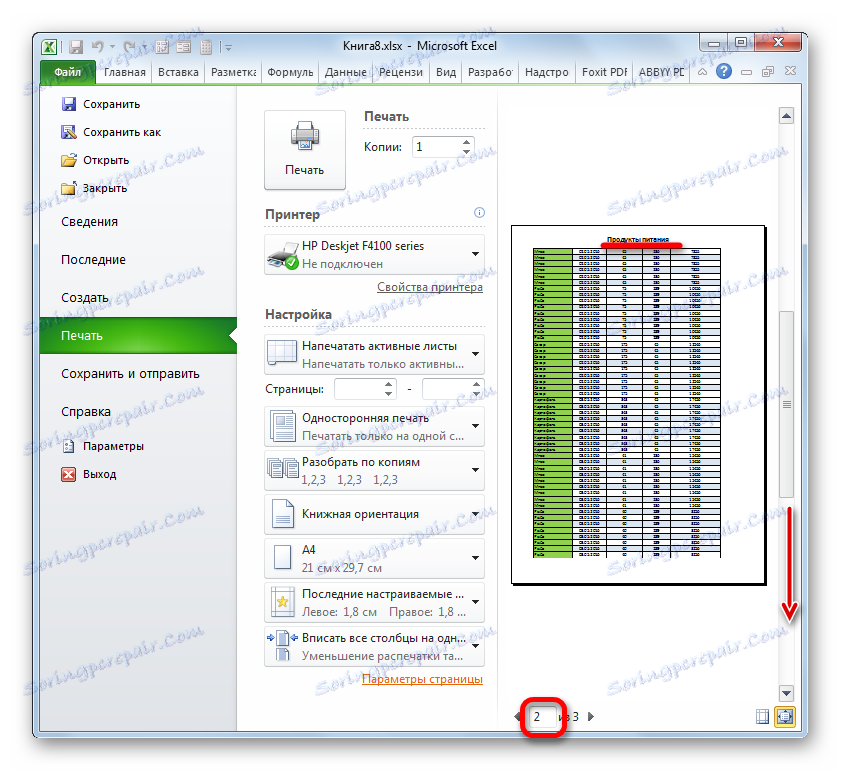Open Книжная ориентация dropdown
The height and width of the screenshot is (771, 841).
(x=374, y=515)
